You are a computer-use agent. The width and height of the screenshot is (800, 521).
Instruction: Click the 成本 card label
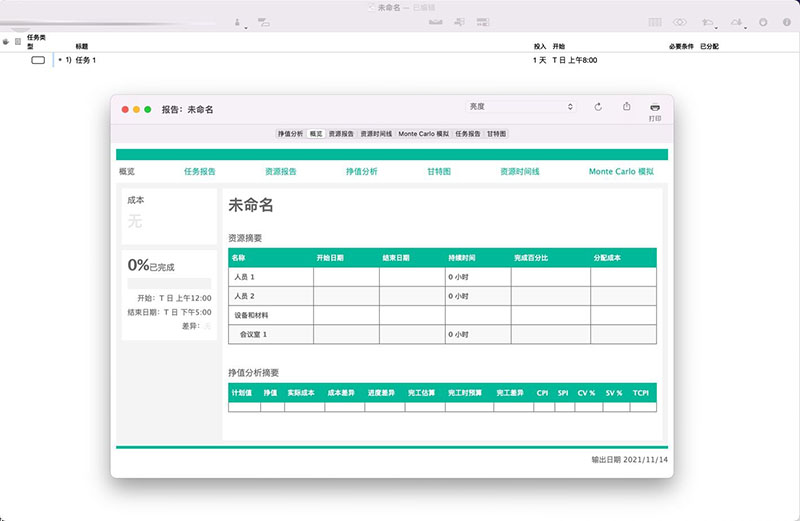(x=136, y=200)
